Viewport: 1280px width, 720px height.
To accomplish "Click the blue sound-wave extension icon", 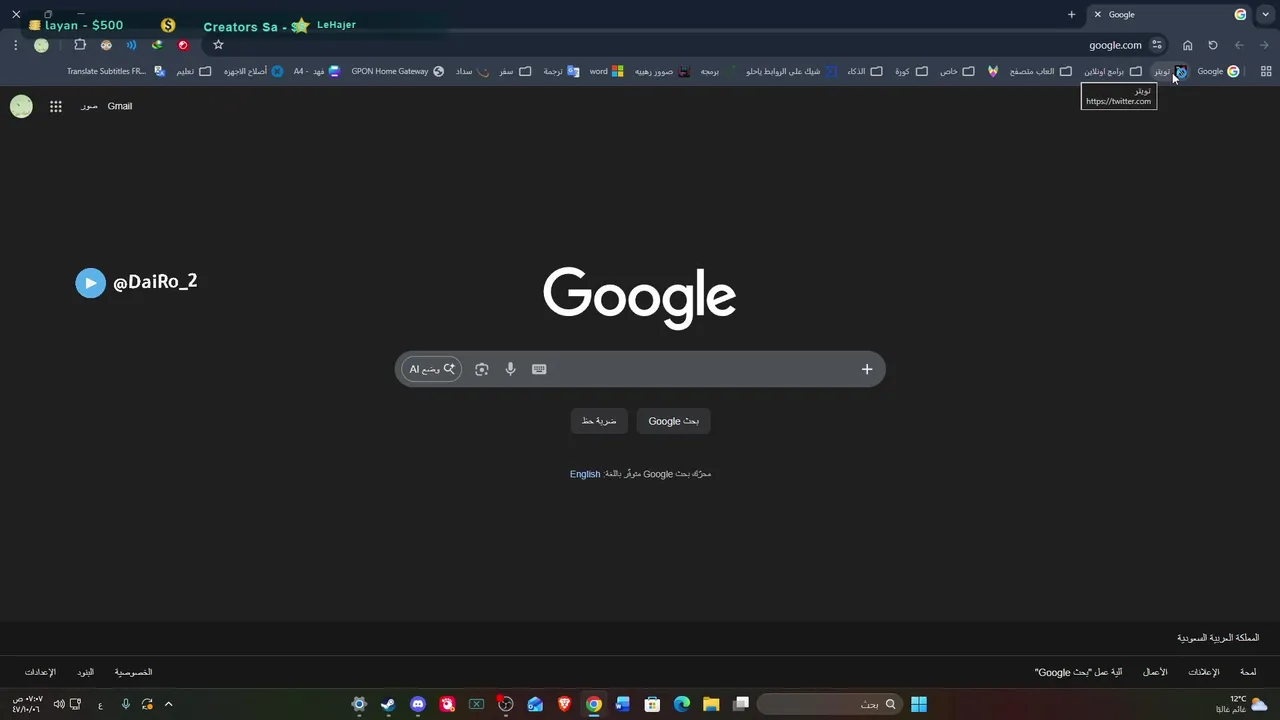I will pos(131,45).
